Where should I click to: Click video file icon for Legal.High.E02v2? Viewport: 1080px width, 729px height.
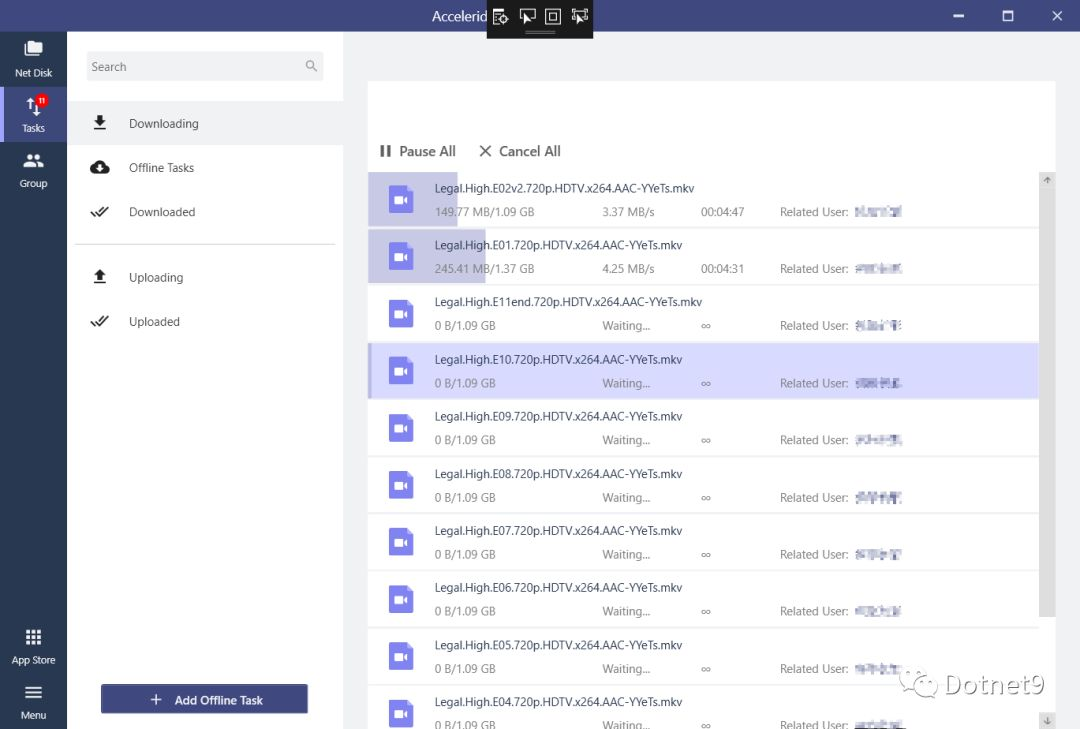pyautogui.click(x=401, y=200)
